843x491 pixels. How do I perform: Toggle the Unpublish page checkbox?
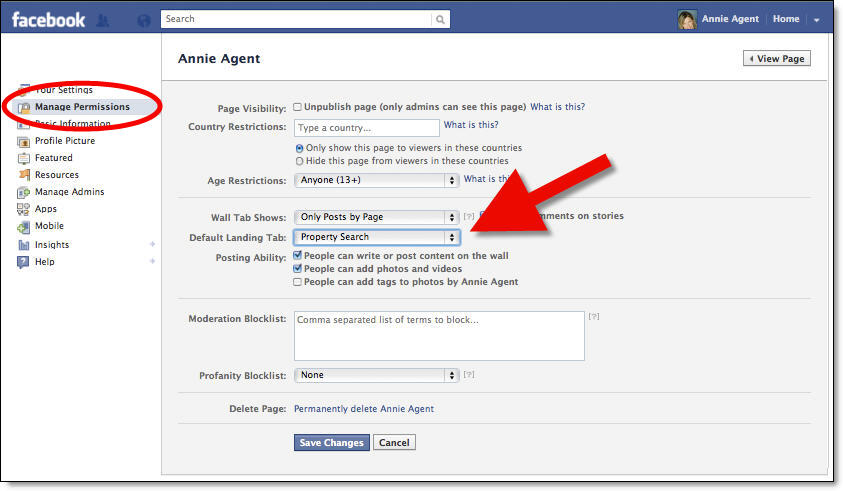click(x=297, y=107)
